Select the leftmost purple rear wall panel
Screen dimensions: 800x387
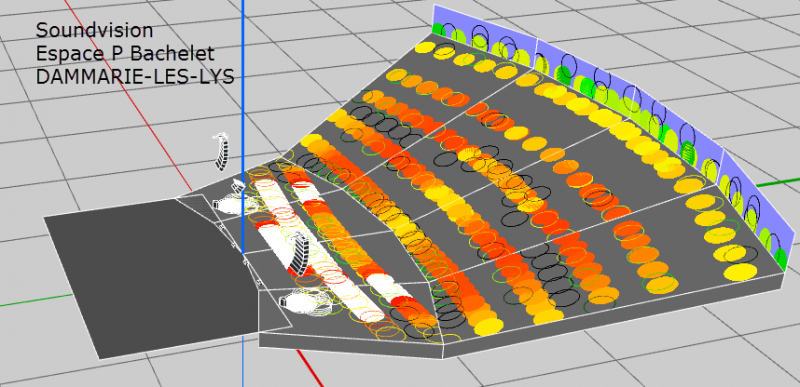484,37
